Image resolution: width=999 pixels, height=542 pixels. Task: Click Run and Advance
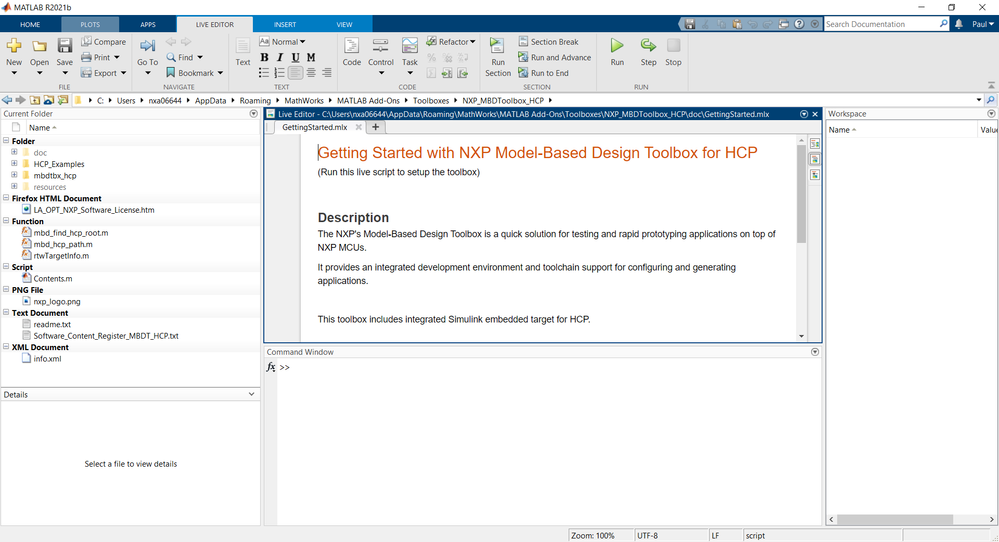tap(554, 57)
